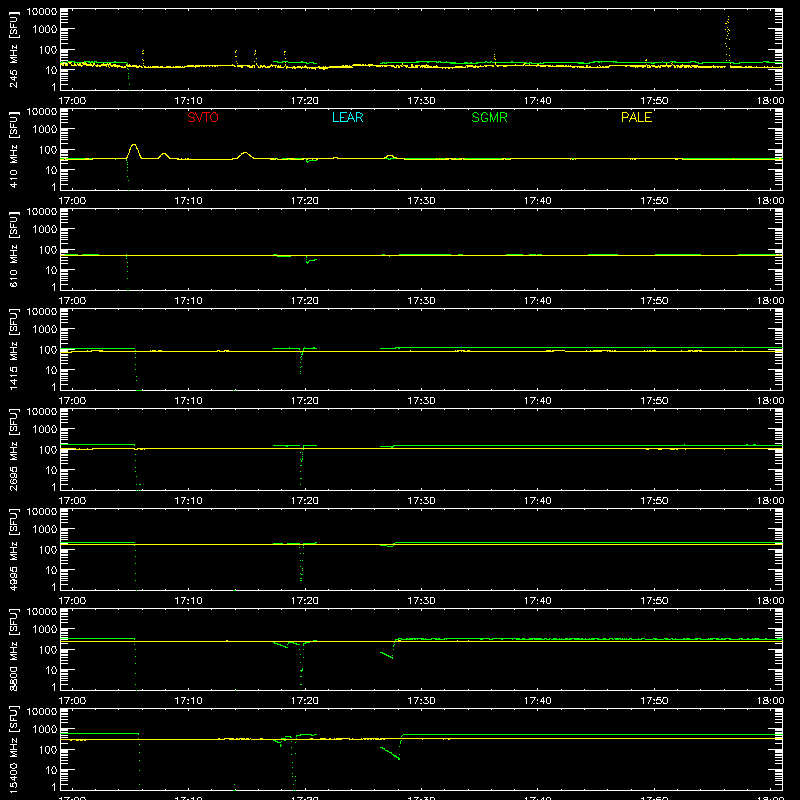This screenshot has width=800, height=800.
Task: Click the 17:20 tick label under 2695 MHz panel
Action: pos(305,501)
